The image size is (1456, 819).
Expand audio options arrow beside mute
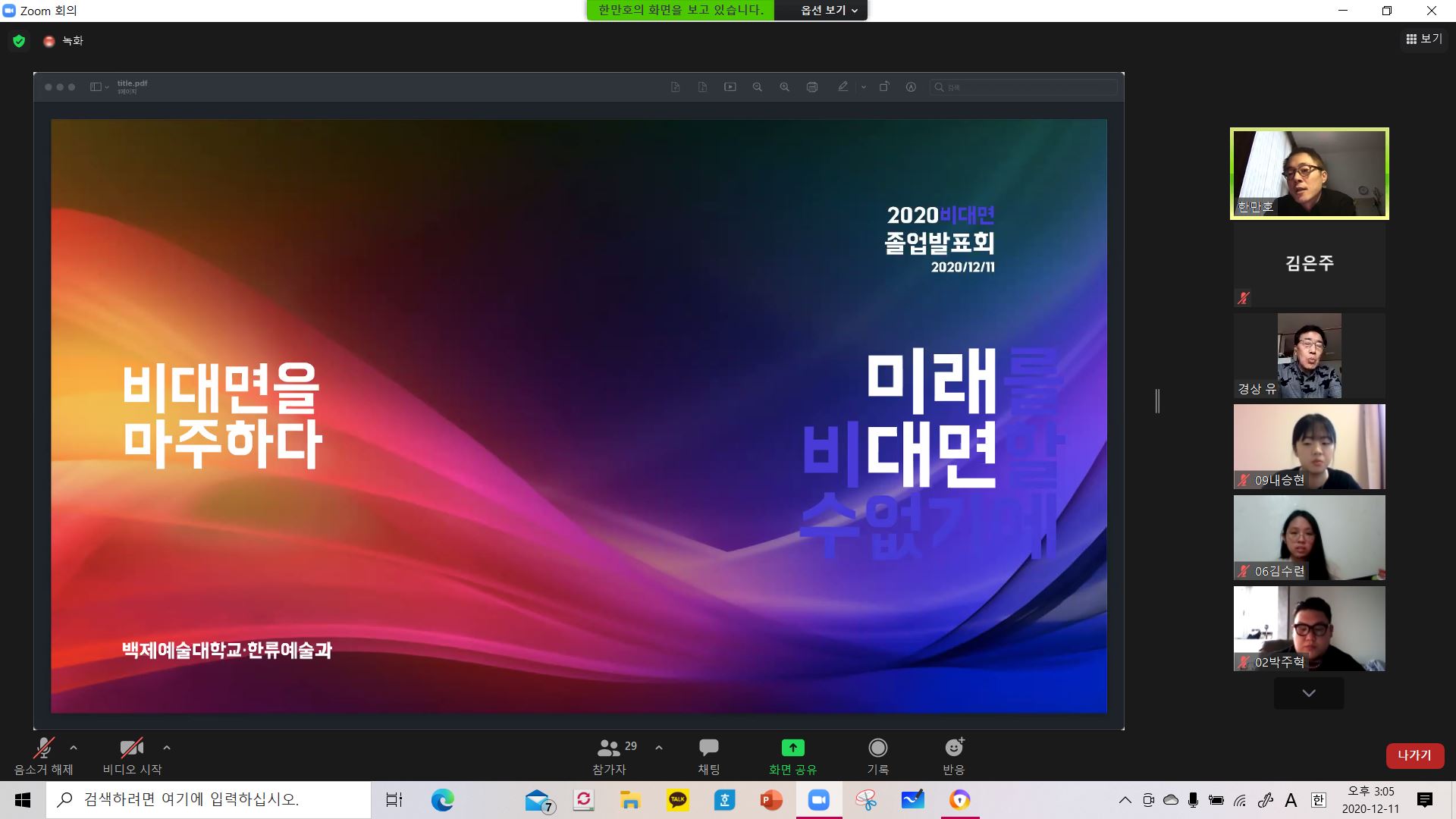tap(74, 748)
